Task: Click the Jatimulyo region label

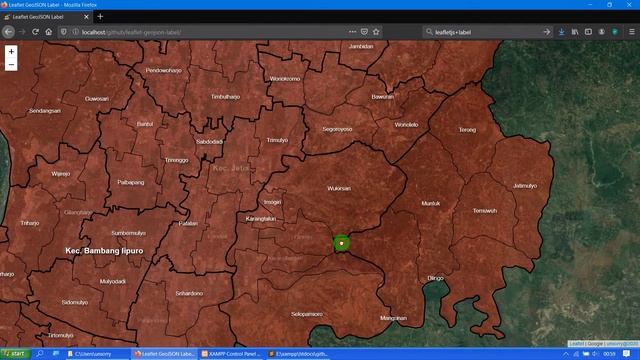Action: (525, 186)
